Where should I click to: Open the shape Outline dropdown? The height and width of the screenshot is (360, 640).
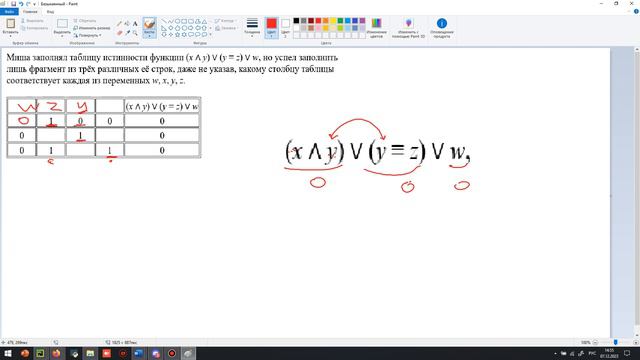[224, 20]
